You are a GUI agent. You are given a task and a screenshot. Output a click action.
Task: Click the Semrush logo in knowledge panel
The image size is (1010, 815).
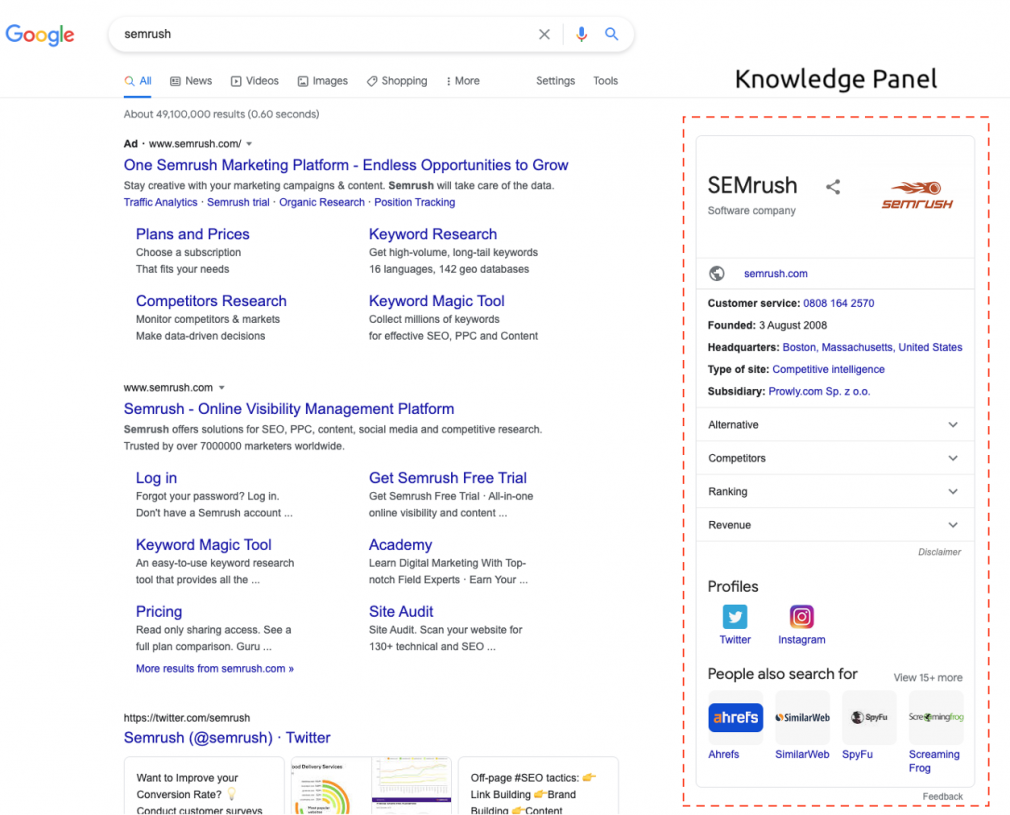917,195
